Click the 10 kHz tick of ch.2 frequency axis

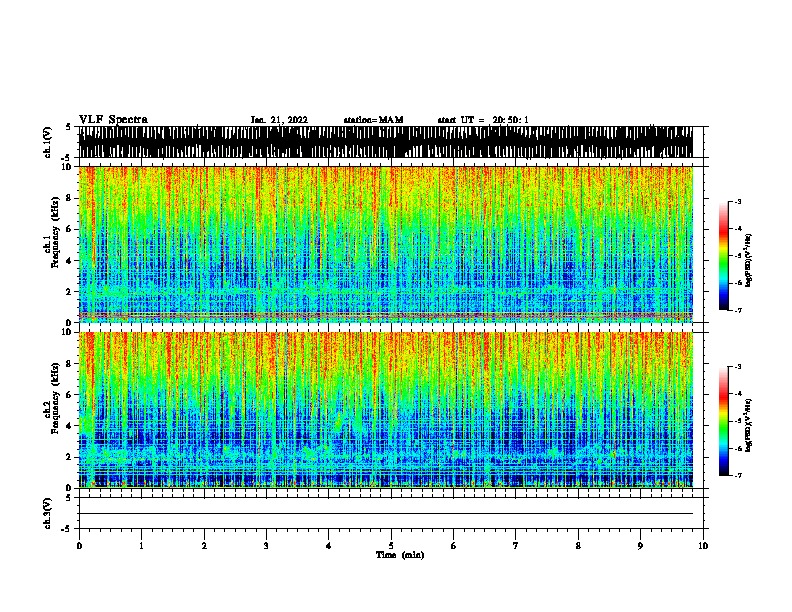(67, 332)
